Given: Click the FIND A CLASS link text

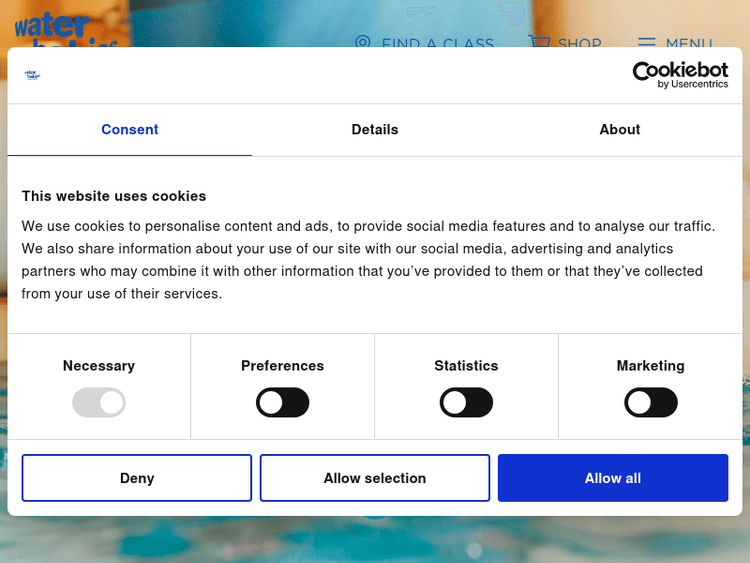Looking at the screenshot, I should 438,44.
